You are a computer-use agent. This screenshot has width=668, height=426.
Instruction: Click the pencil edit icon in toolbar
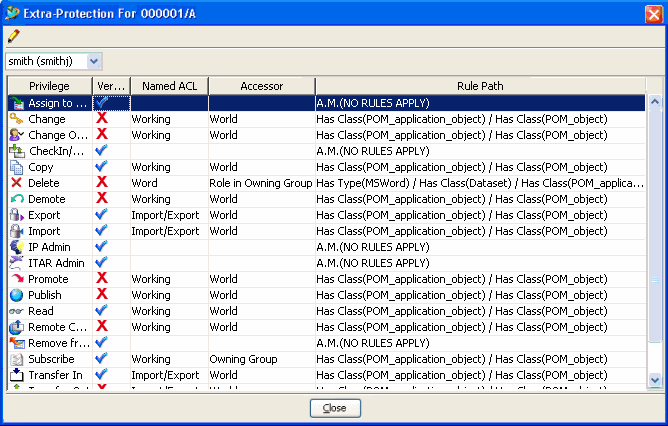click(13, 36)
